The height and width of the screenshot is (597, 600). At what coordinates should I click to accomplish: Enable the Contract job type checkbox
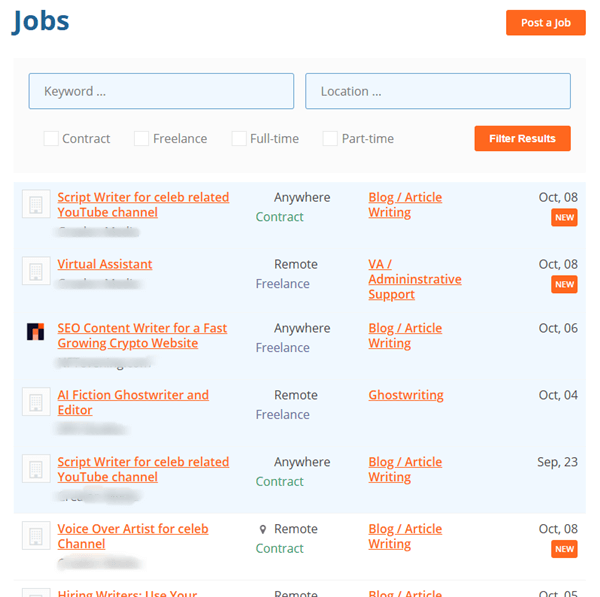[51, 139]
